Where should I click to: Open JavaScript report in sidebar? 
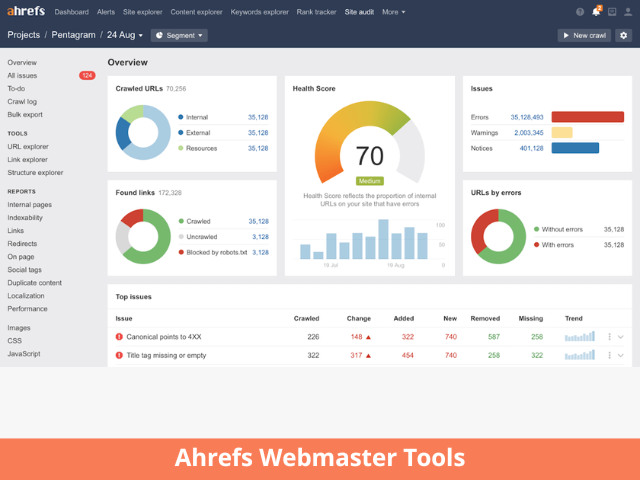tap(24, 354)
